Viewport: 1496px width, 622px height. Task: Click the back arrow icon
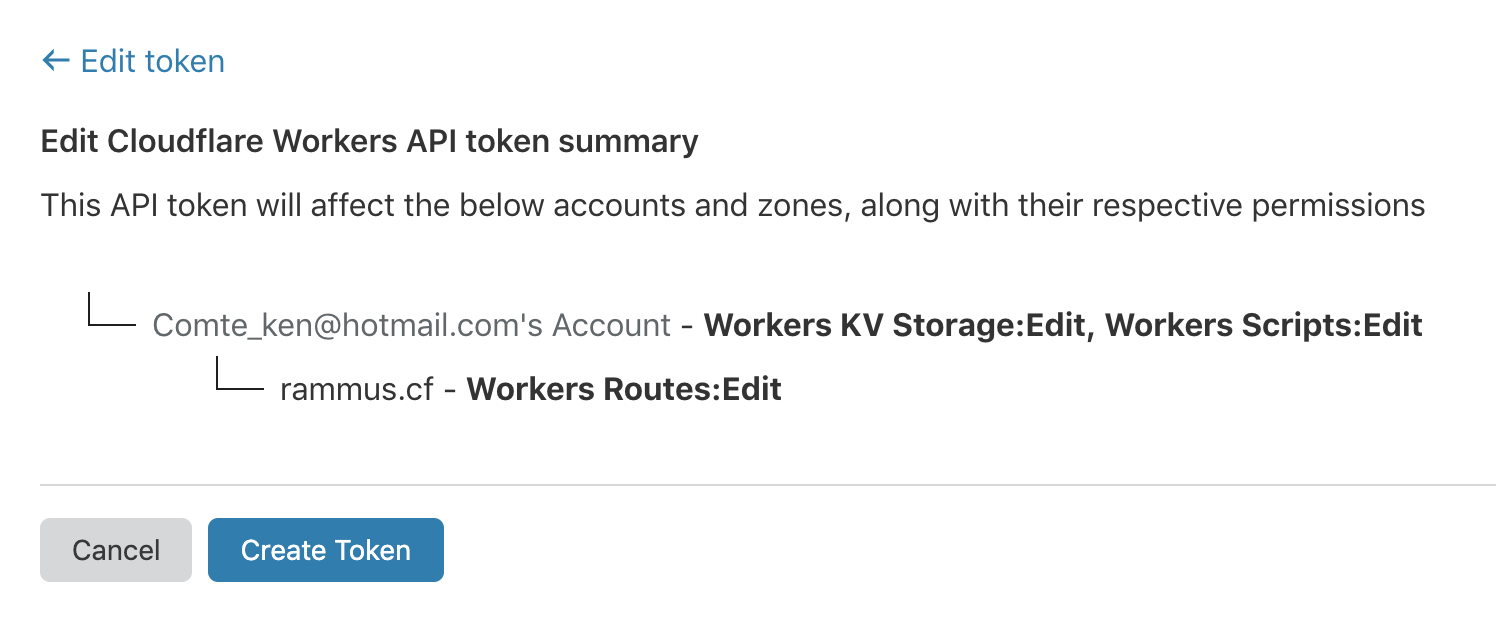[x=55, y=62]
